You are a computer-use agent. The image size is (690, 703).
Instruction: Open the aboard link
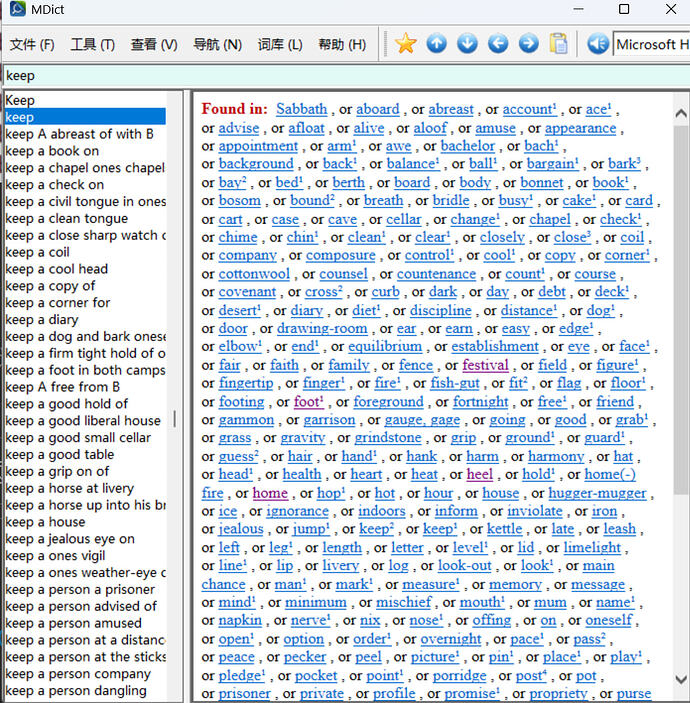(x=378, y=109)
